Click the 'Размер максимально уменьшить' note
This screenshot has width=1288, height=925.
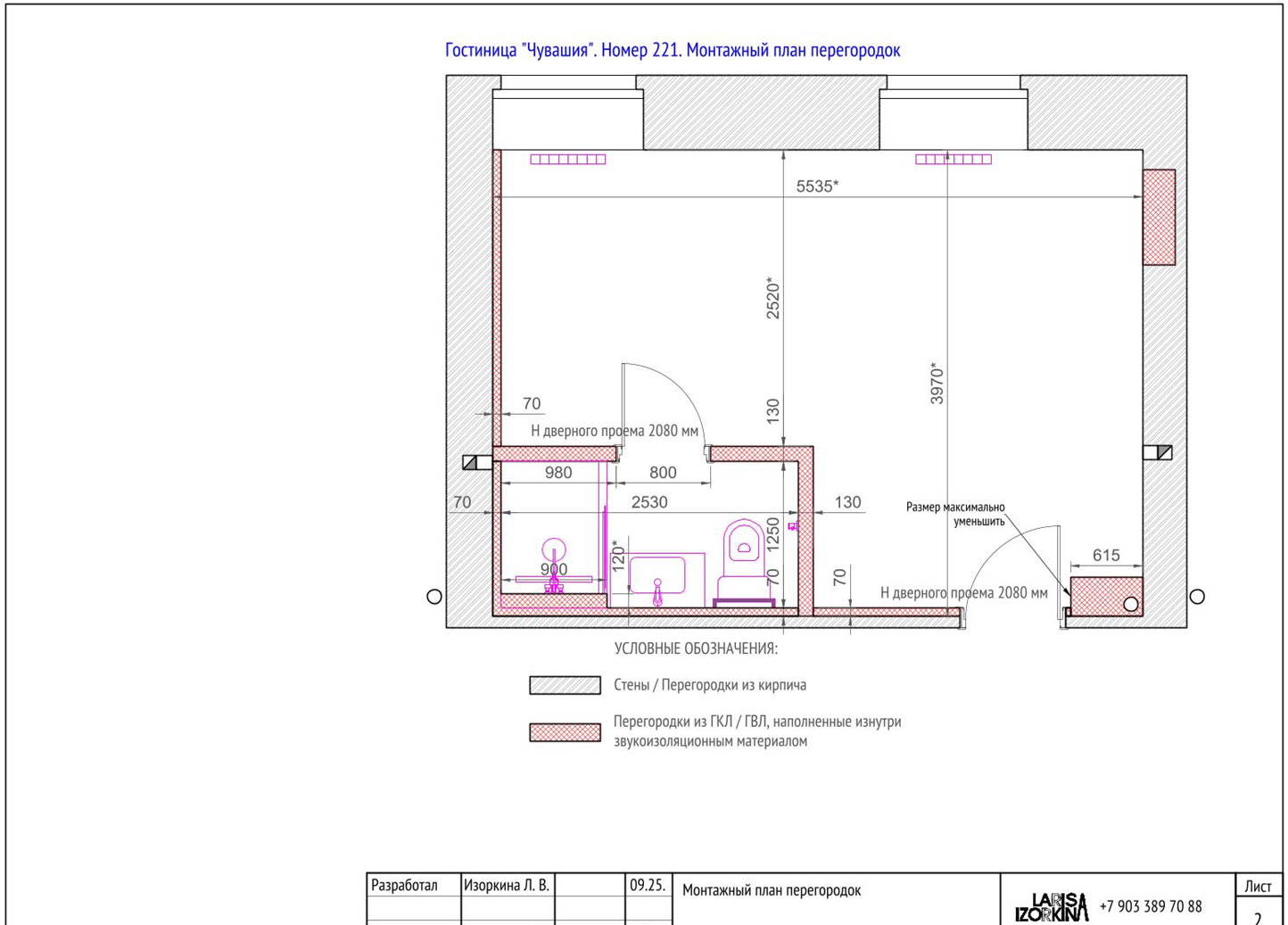[x=955, y=515]
